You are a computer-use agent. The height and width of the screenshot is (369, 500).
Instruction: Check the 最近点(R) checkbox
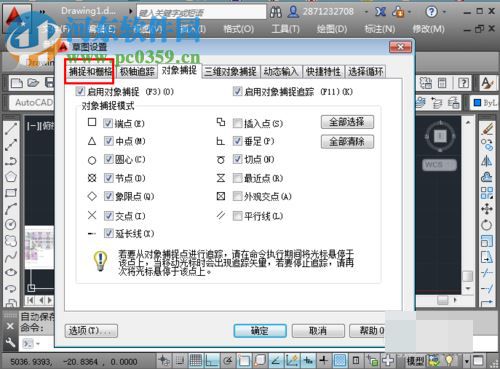(237, 178)
